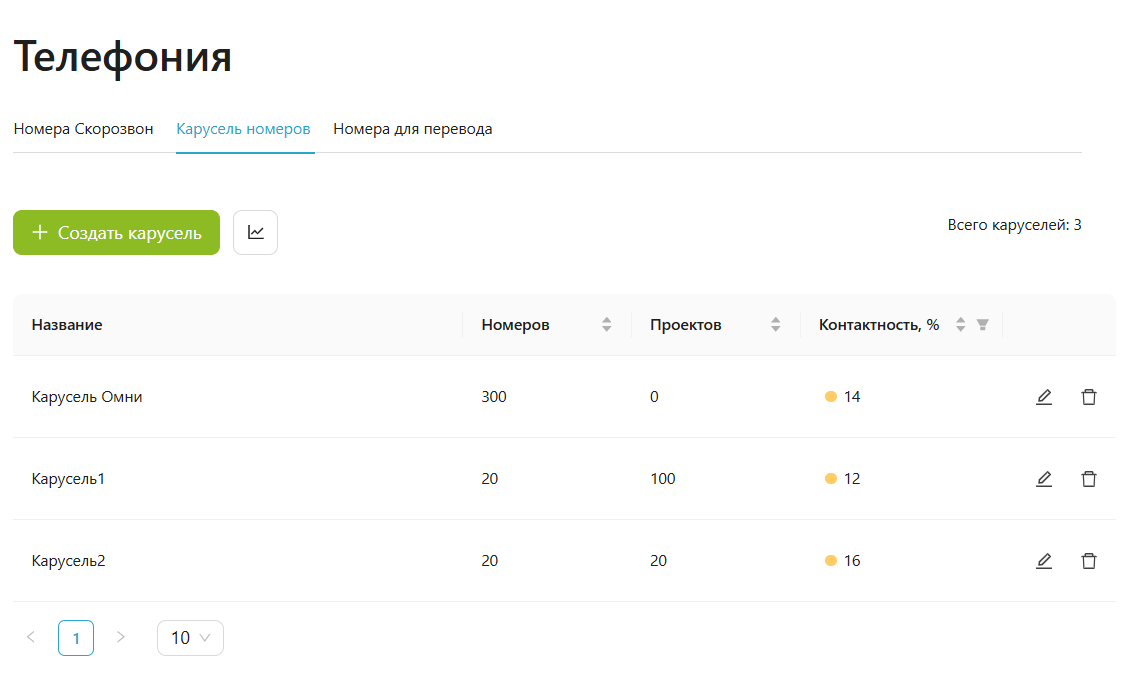Open edit pencil for Карусель1
The width and height of the screenshot is (1130, 677).
tap(1043, 478)
